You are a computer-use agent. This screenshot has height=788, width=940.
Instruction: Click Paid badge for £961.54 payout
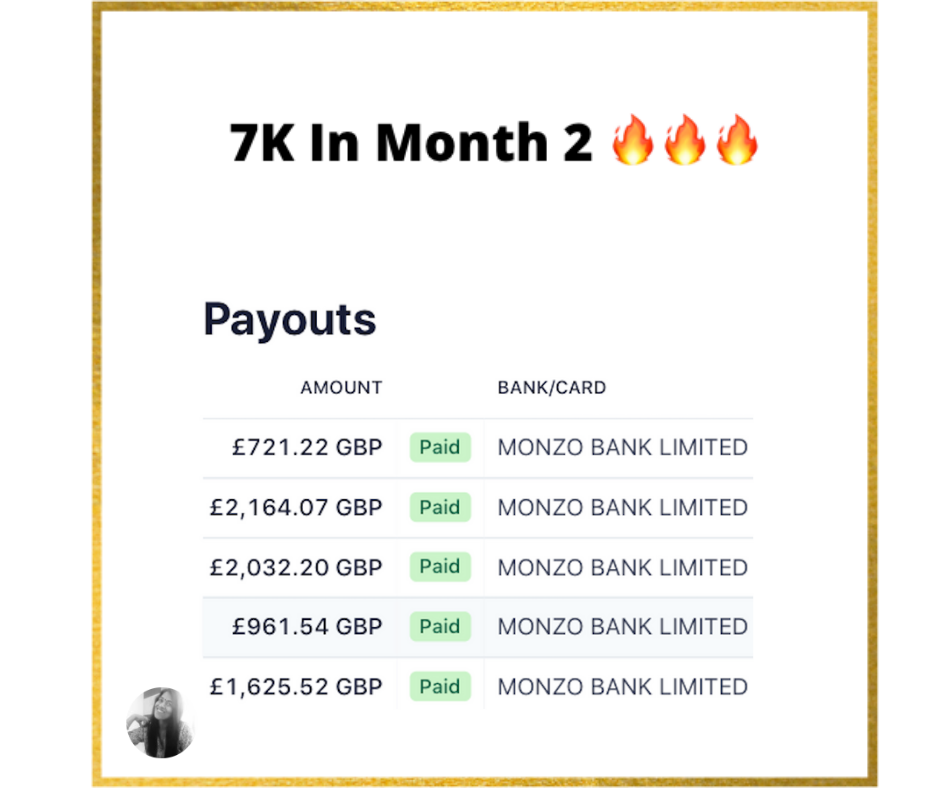tap(440, 627)
